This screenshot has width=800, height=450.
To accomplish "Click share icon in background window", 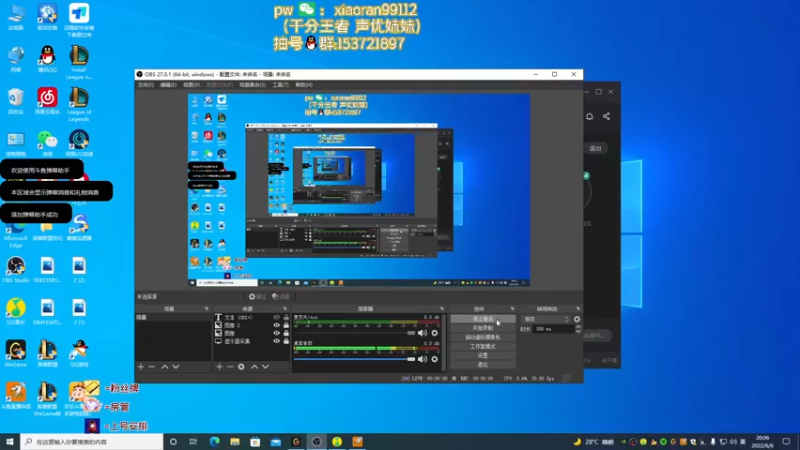I will 606,116.
